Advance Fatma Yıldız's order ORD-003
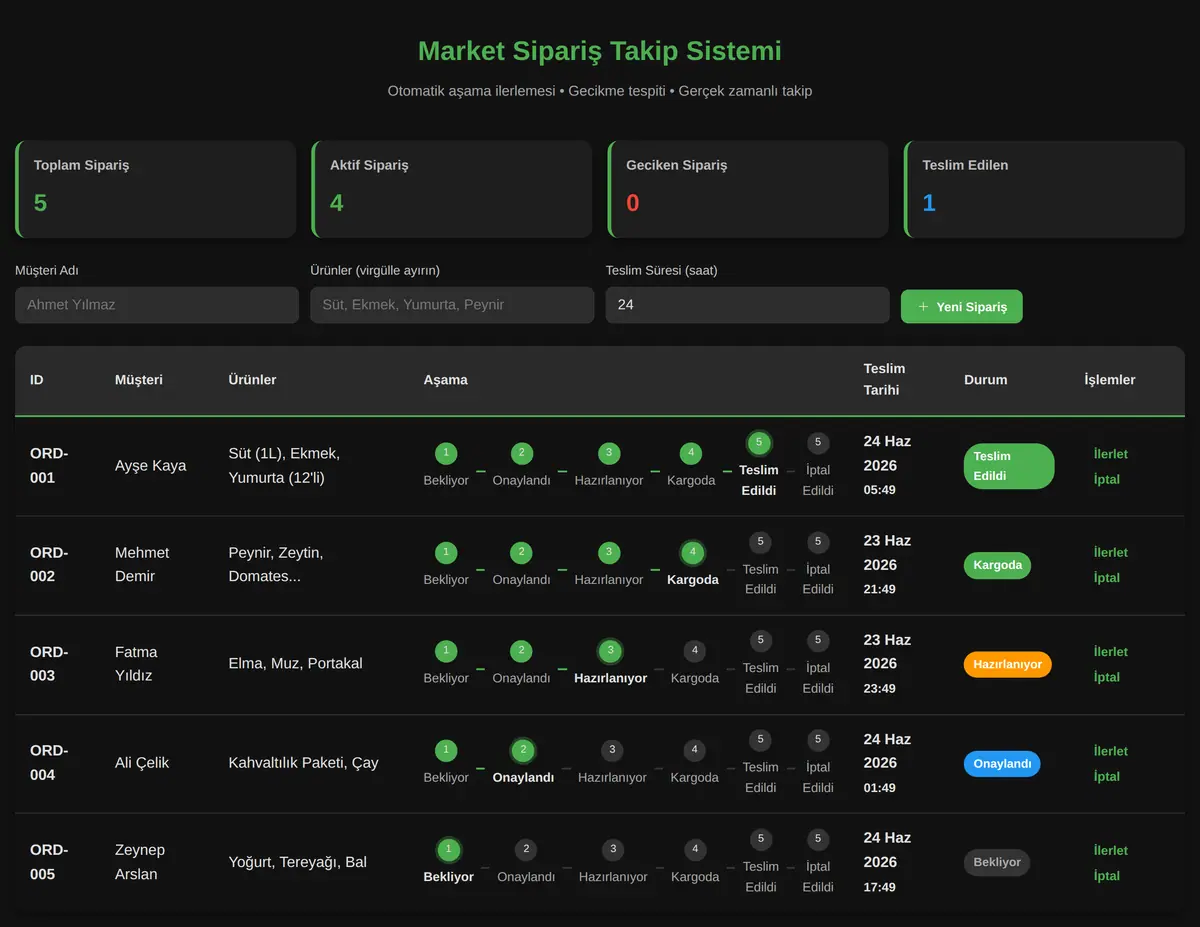The width and height of the screenshot is (1200, 927). click(x=1110, y=651)
